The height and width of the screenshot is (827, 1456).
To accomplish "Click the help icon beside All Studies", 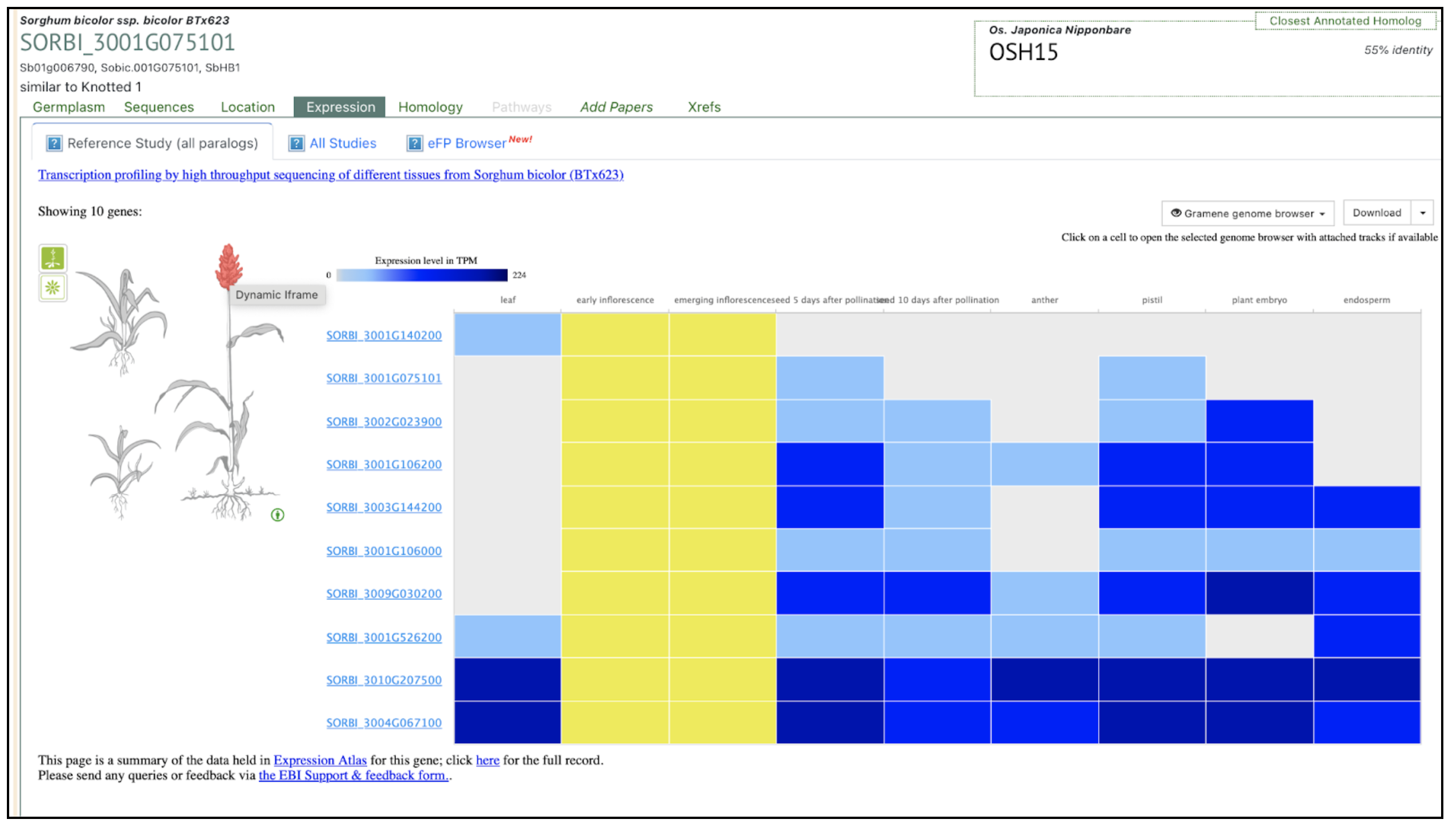I will point(296,143).
